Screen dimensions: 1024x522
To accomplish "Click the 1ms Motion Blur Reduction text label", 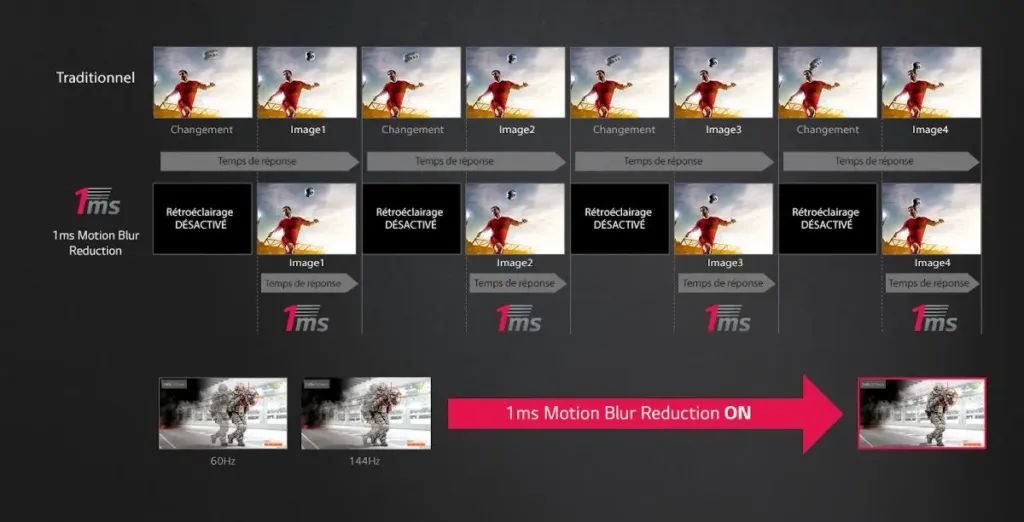I will [95, 243].
